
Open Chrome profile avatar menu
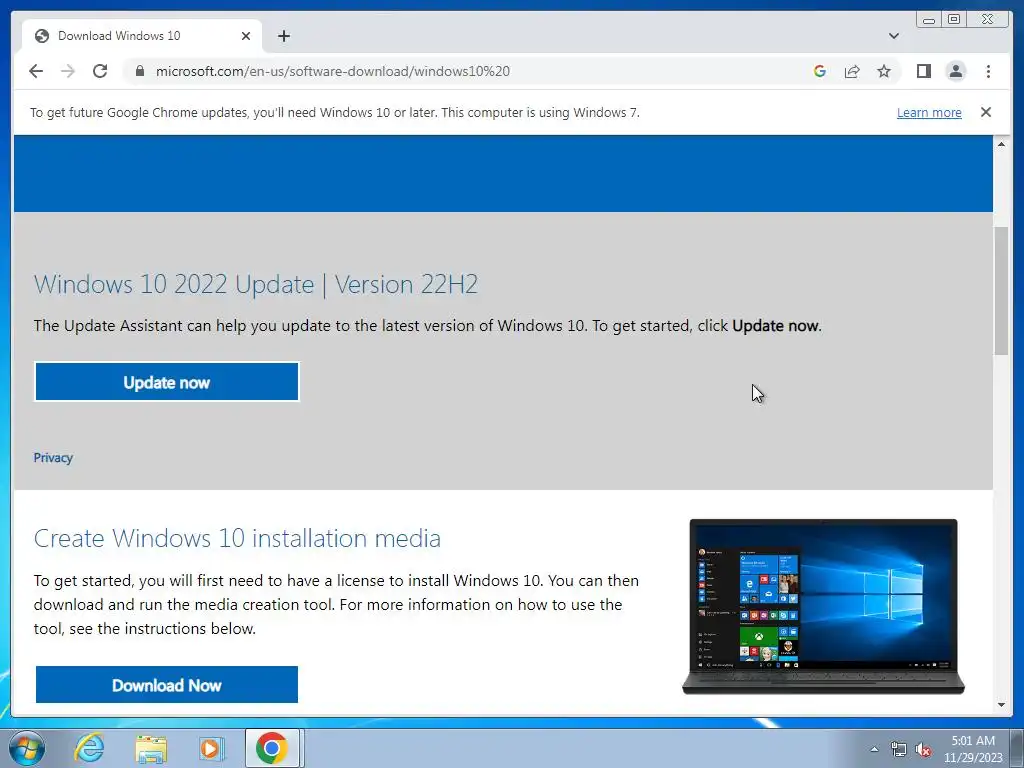955,71
